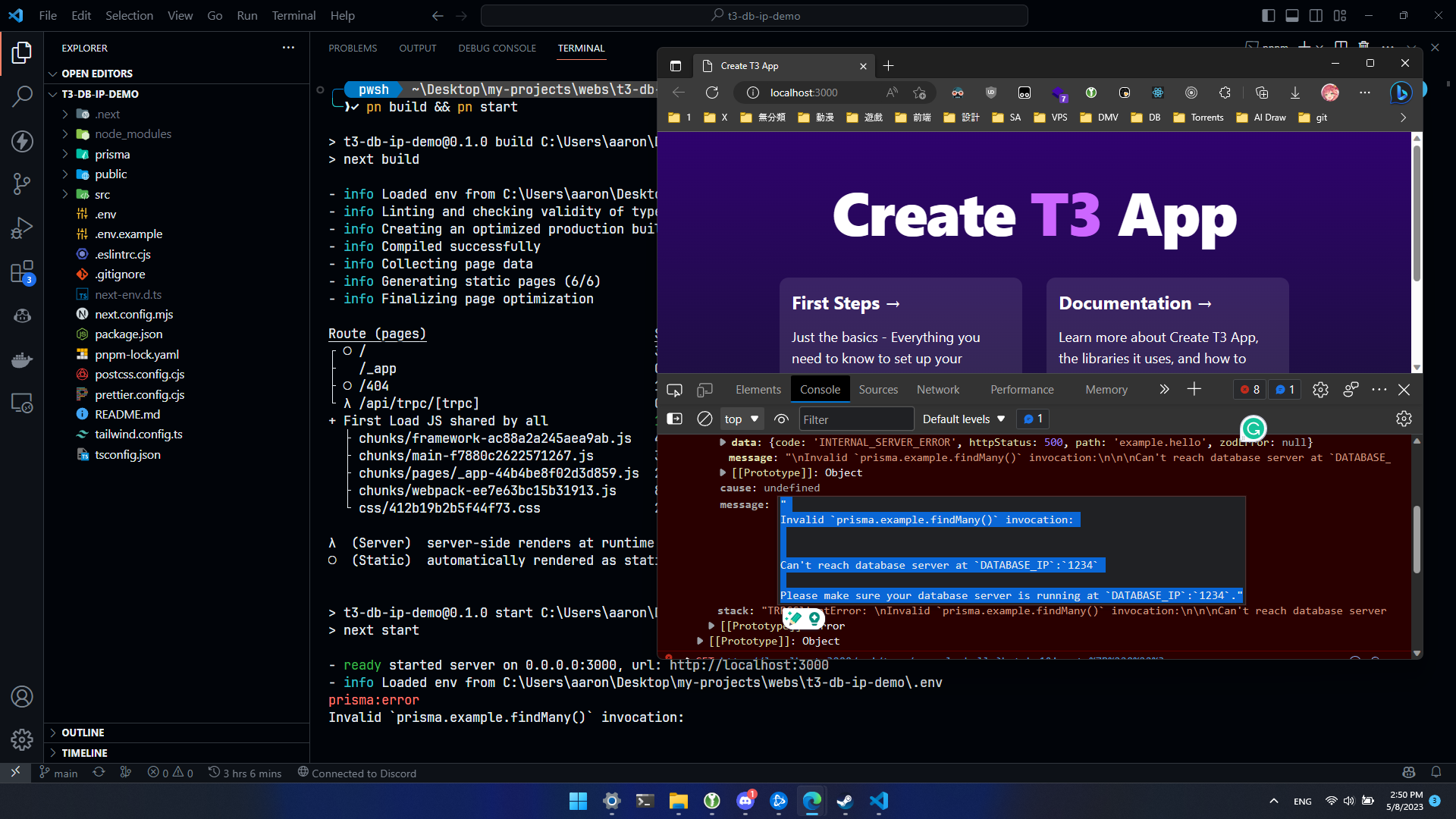The image size is (1456, 819).
Task: Expand the prisma folder
Action: [112, 154]
